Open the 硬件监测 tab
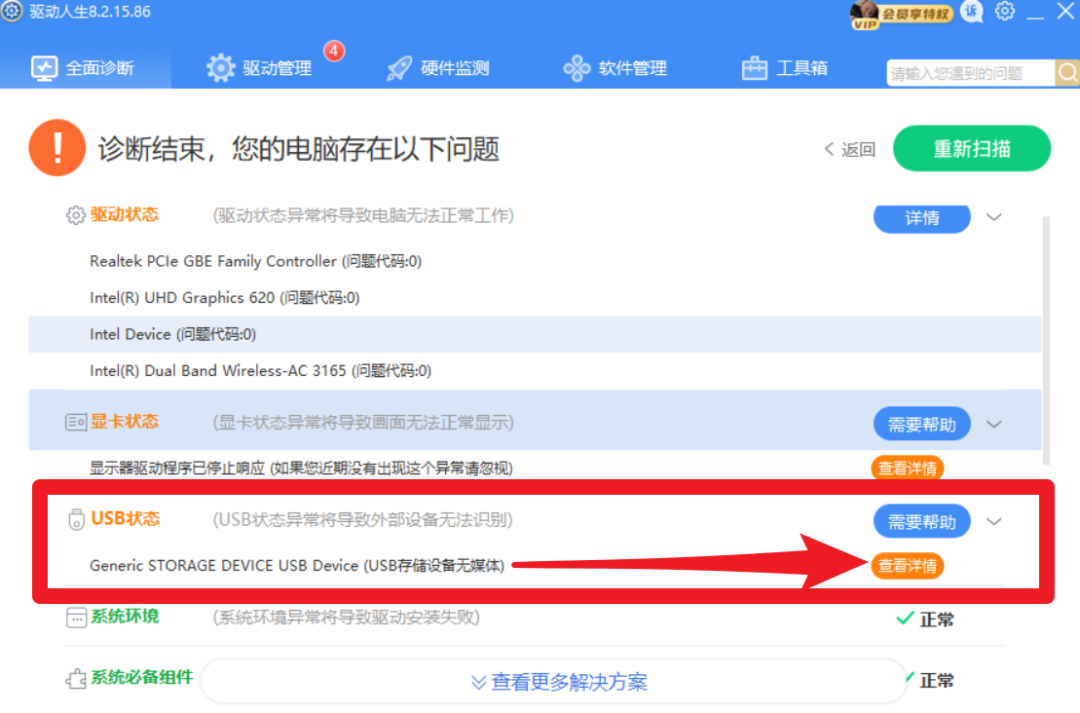Viewport: 1080px width, 713px height. (437, 68)
